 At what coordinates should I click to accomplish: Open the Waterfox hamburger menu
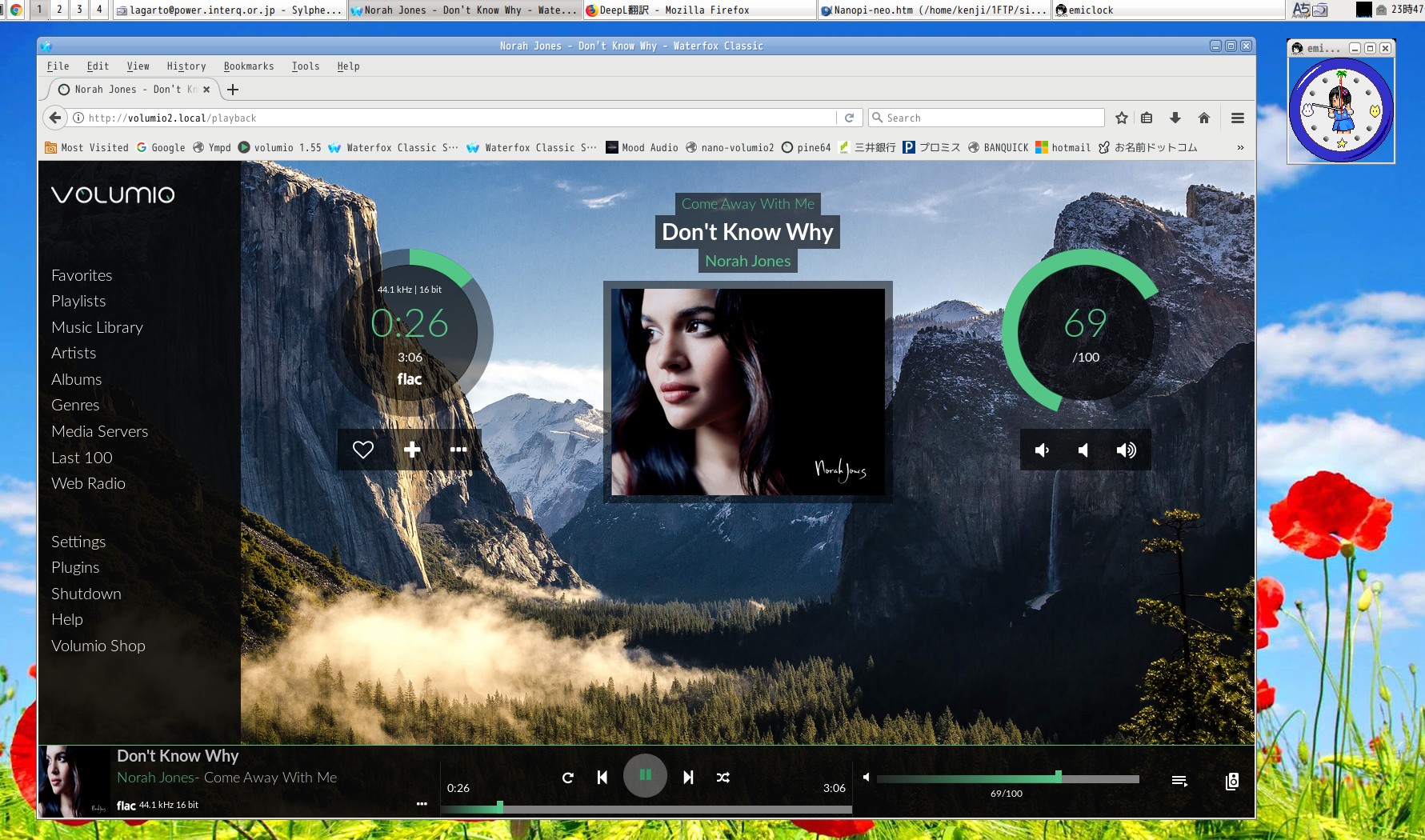click(x=1238, y=118)
